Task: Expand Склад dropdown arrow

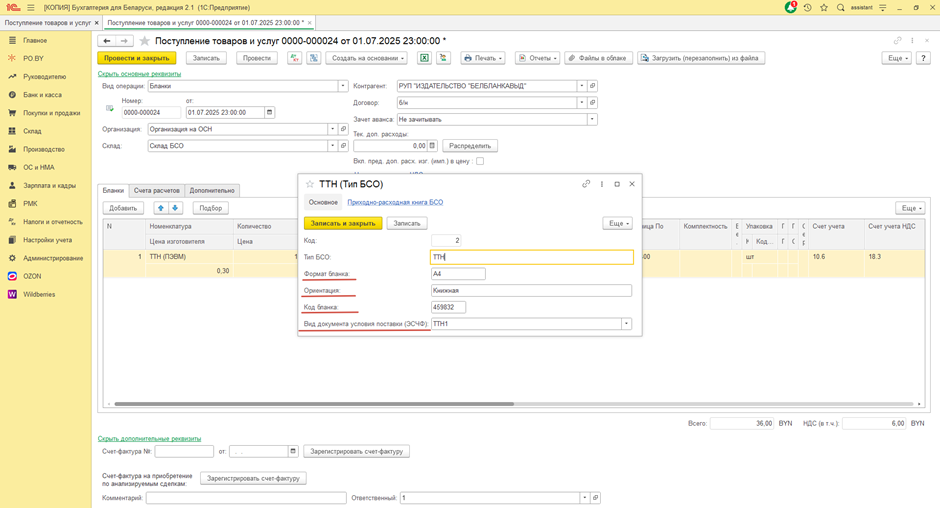Action: [333, 146]
